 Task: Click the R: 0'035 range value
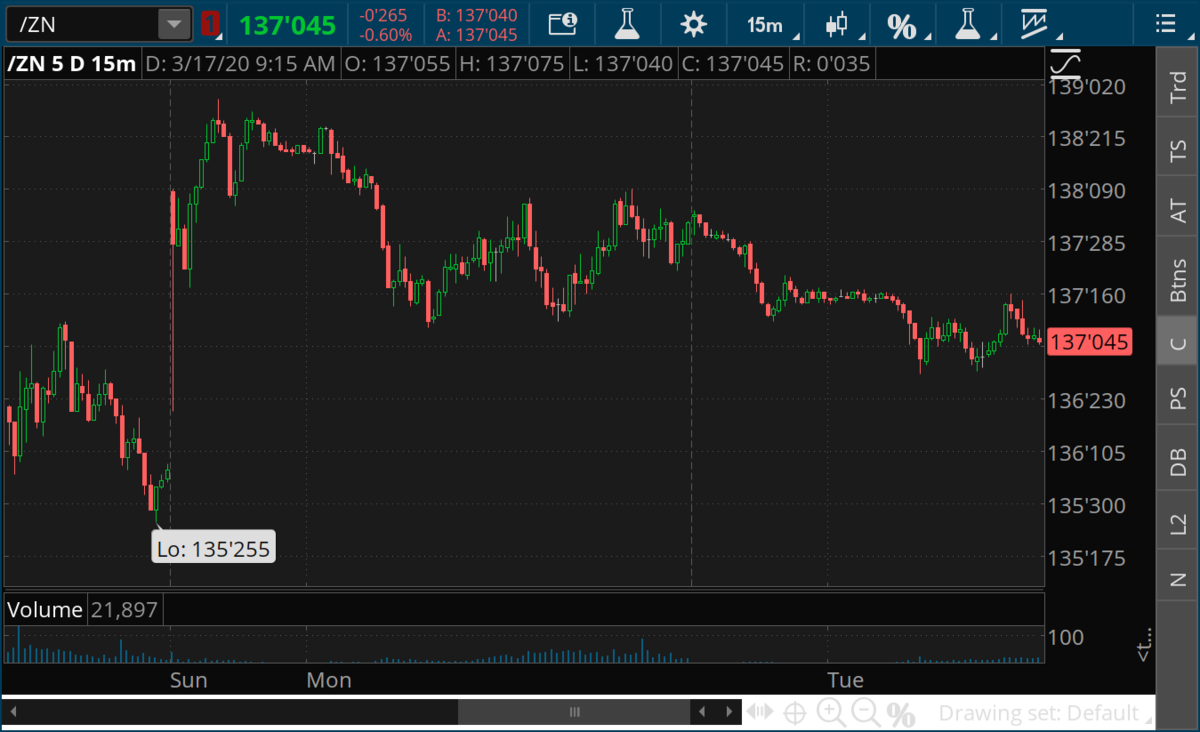[x=830, y=64]
